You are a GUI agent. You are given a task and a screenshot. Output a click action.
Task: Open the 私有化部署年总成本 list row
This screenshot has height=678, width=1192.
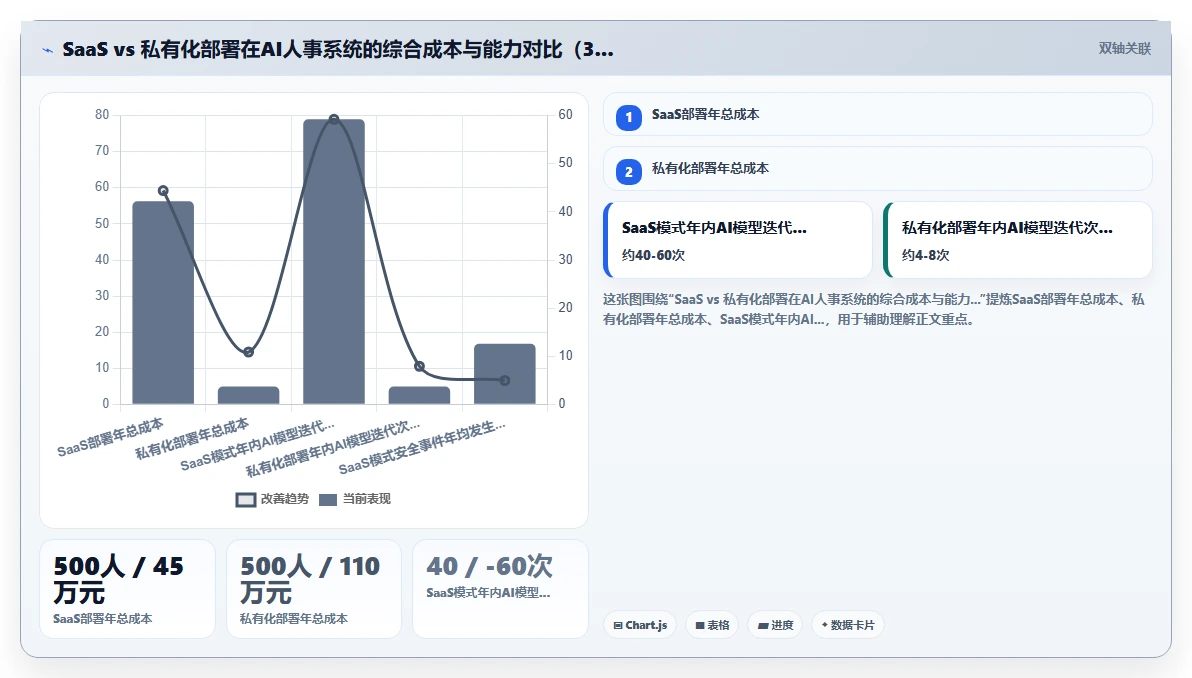click(x=877, y=169)
